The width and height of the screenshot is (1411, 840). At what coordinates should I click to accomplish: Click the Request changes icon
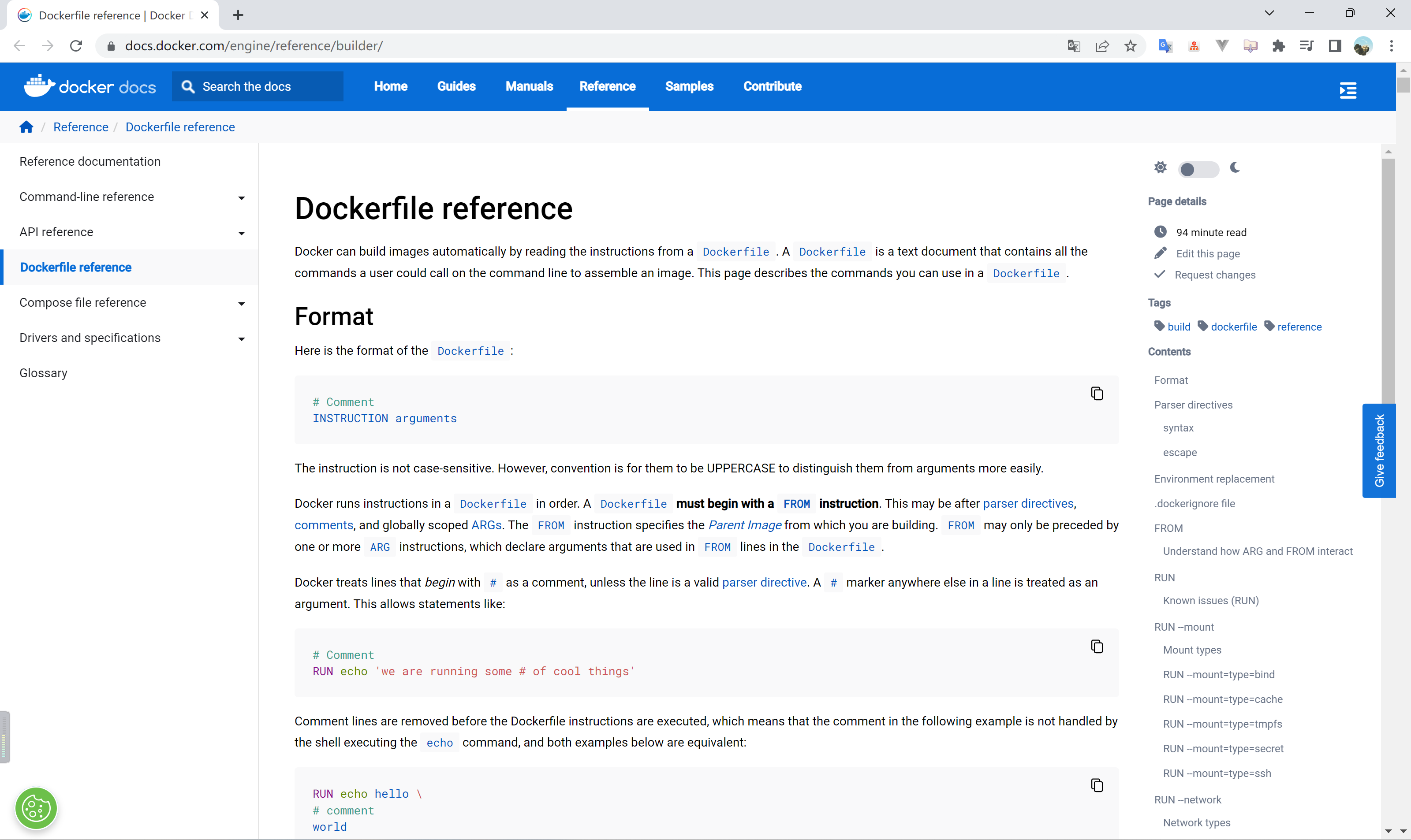(x=1160, y=274)
